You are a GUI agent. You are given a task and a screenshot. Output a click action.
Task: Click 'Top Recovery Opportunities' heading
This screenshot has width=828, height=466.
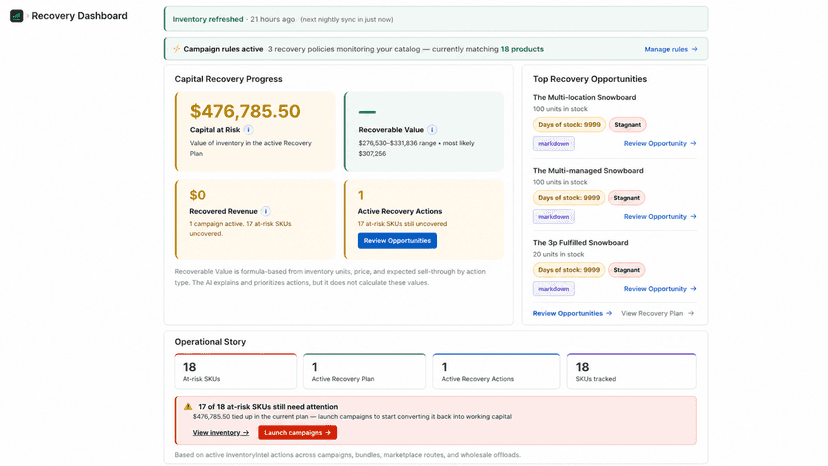[589, 79]
